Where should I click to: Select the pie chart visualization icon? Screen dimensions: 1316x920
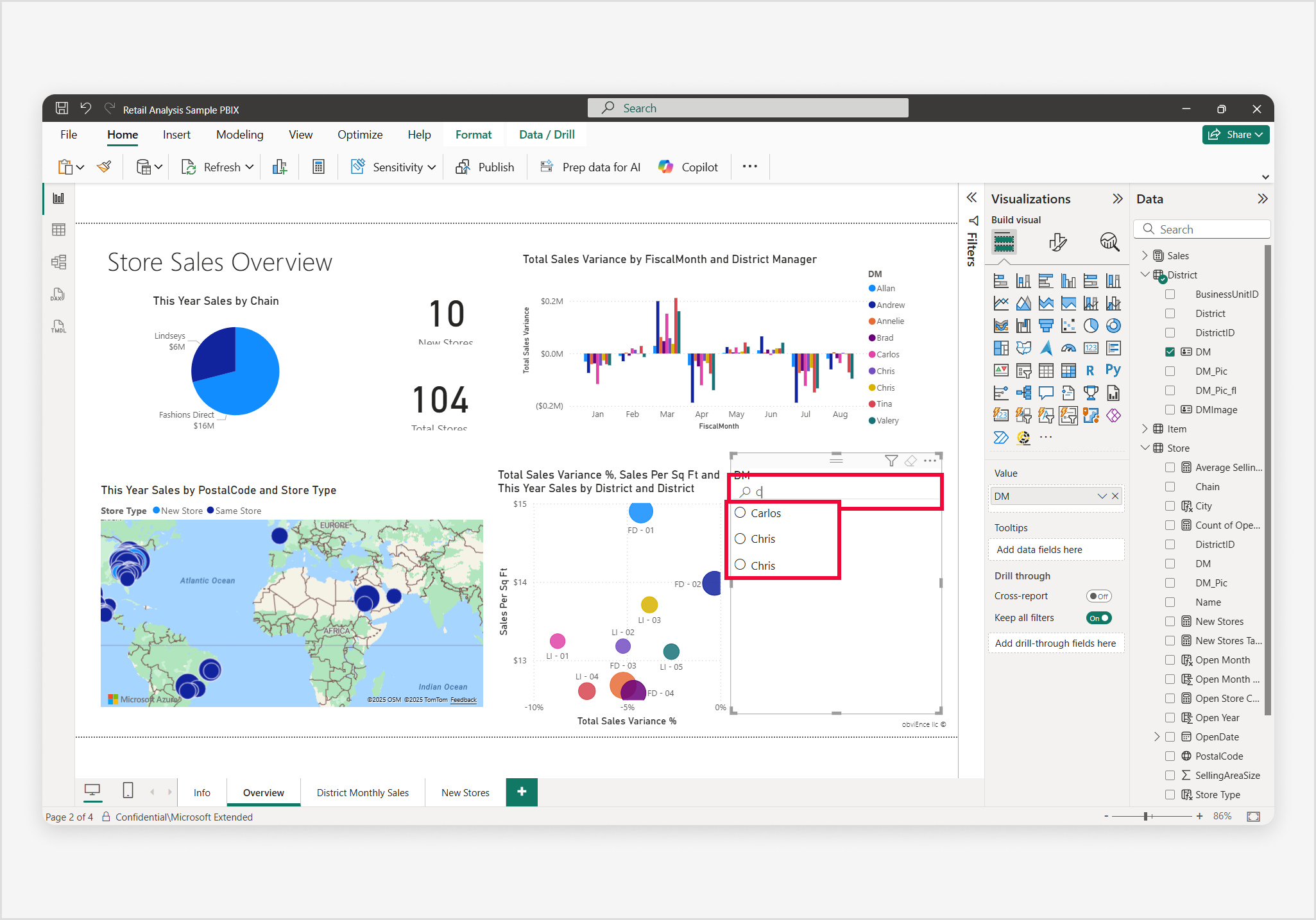[x=1091, y=326]
